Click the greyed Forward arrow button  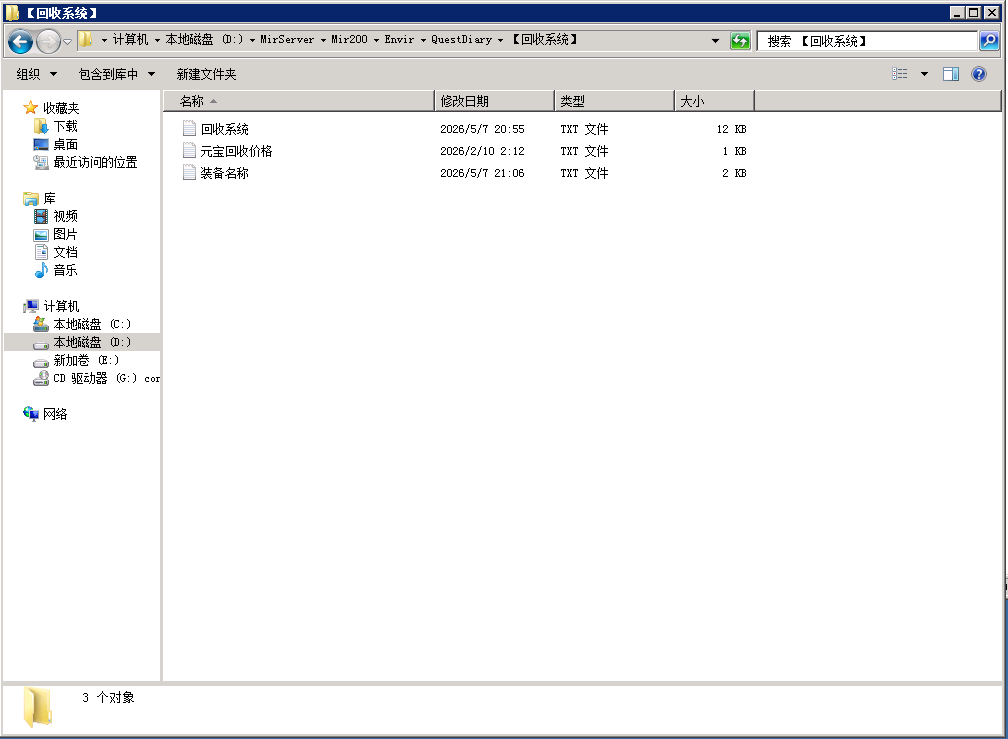pyautogui.click(x=48, y=42)
